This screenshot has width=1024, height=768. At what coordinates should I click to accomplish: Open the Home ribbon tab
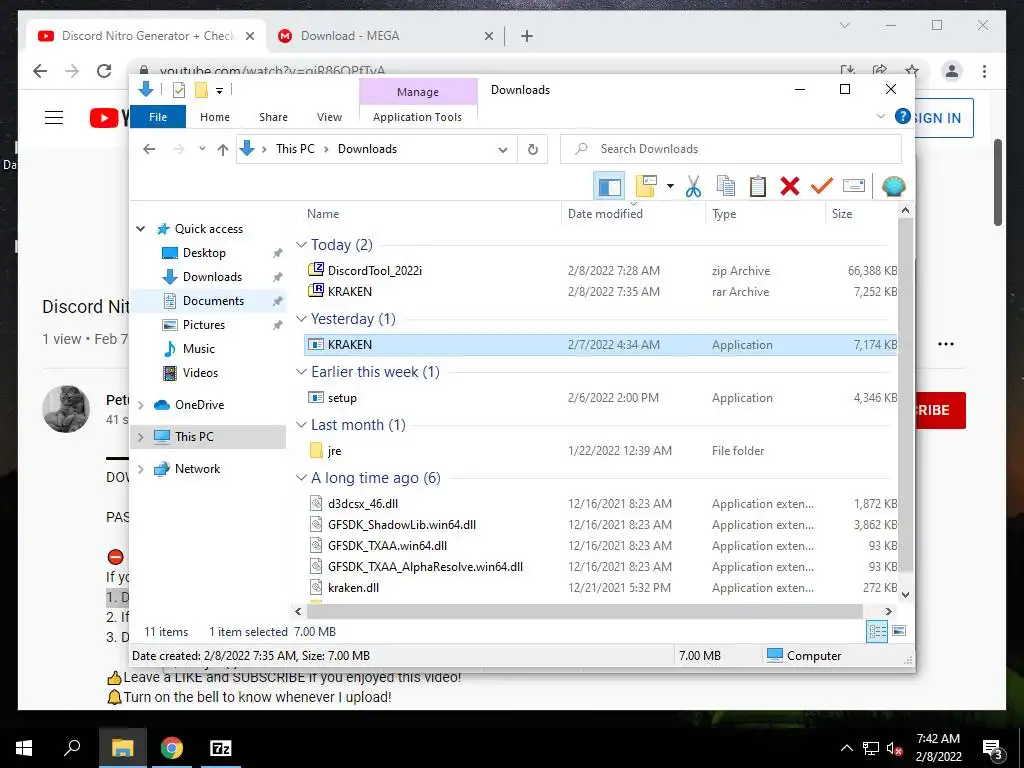click(x=215, y=117)
